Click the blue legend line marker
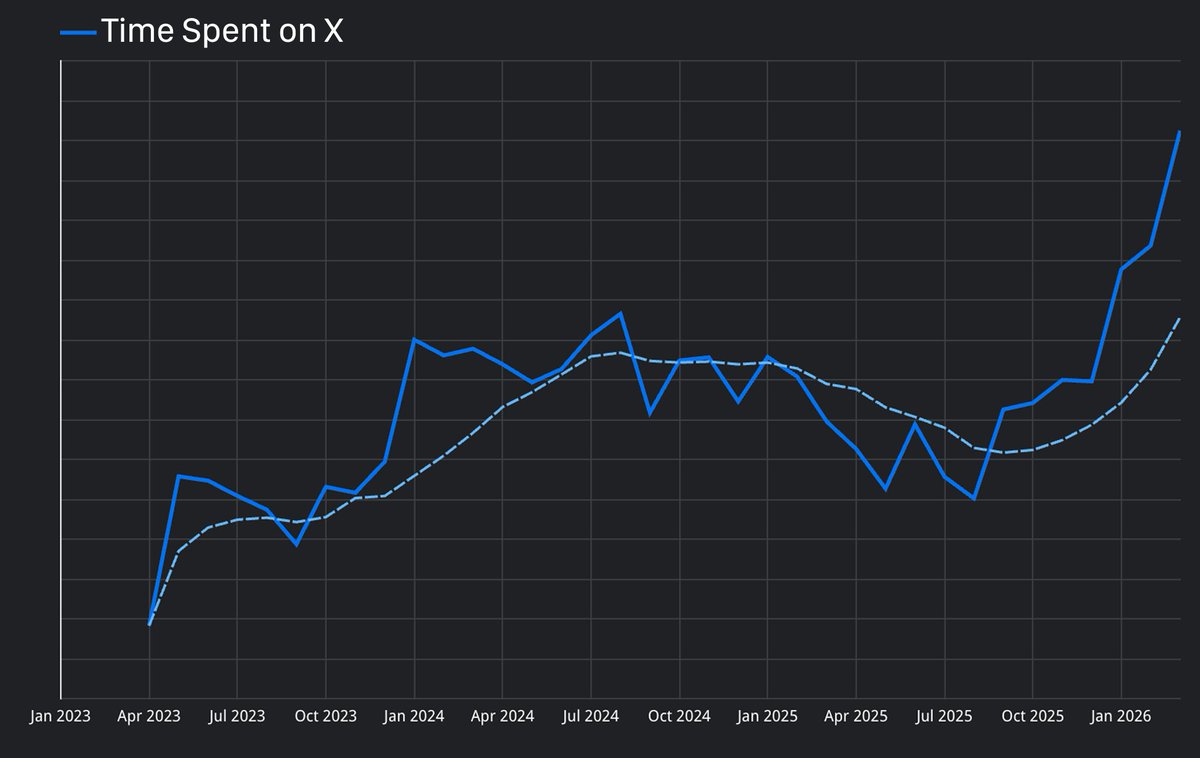Image resolution: width=1200 pixels, height=758 pixels. point(78,33)
